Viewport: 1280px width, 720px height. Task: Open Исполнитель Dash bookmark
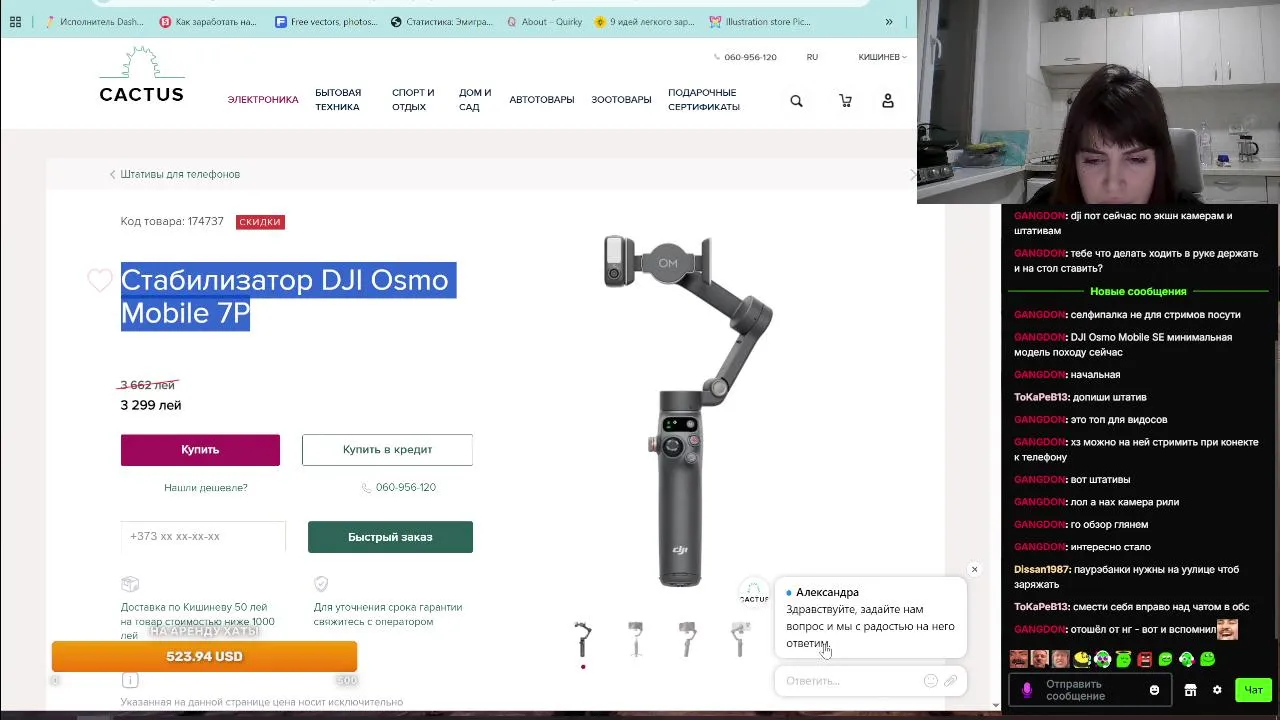tap(94, 21)
